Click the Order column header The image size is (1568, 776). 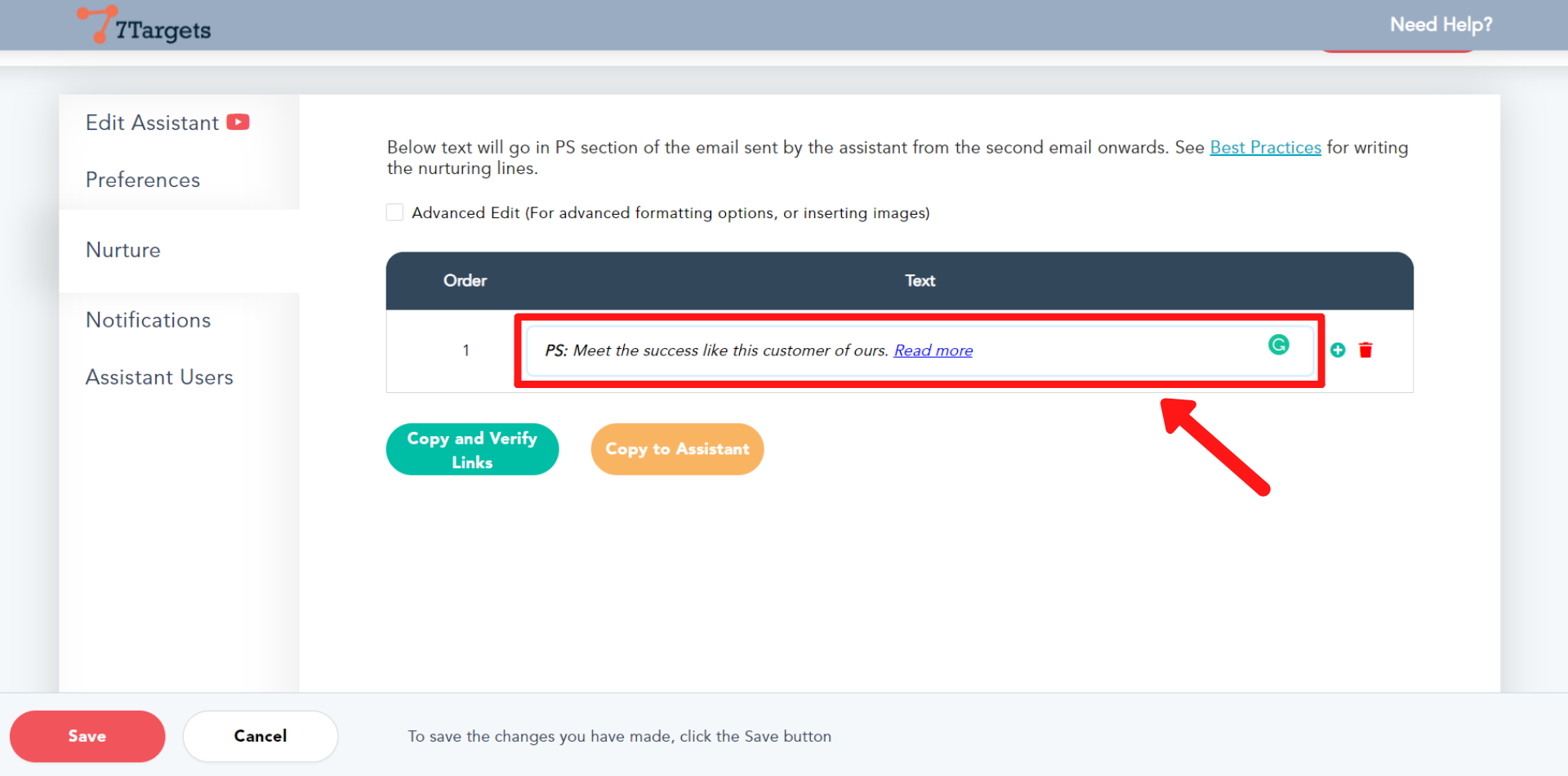[x=465, y=281]
